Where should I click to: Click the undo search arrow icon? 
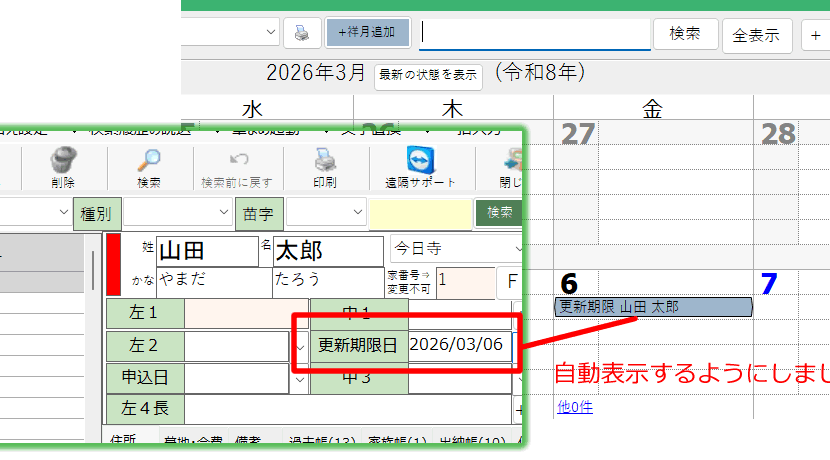(x=238, y=160)
